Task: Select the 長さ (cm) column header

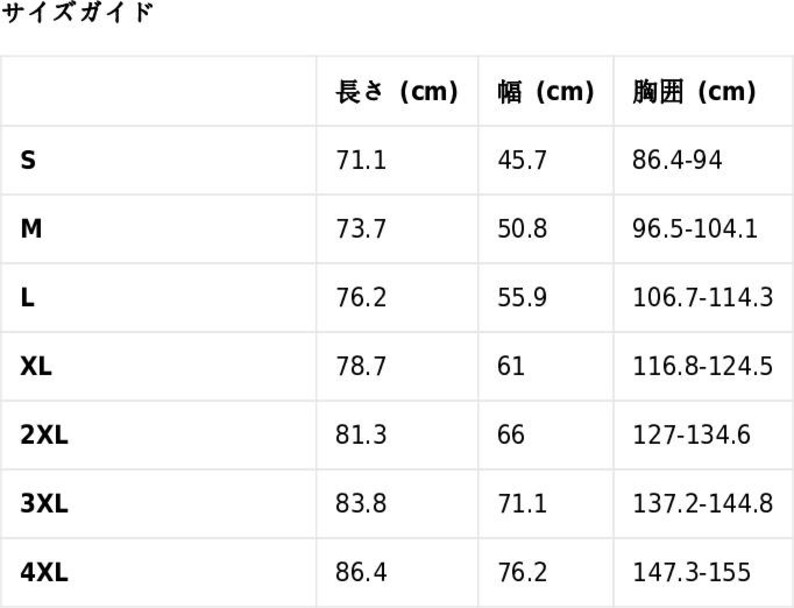Action: [396, 92]
